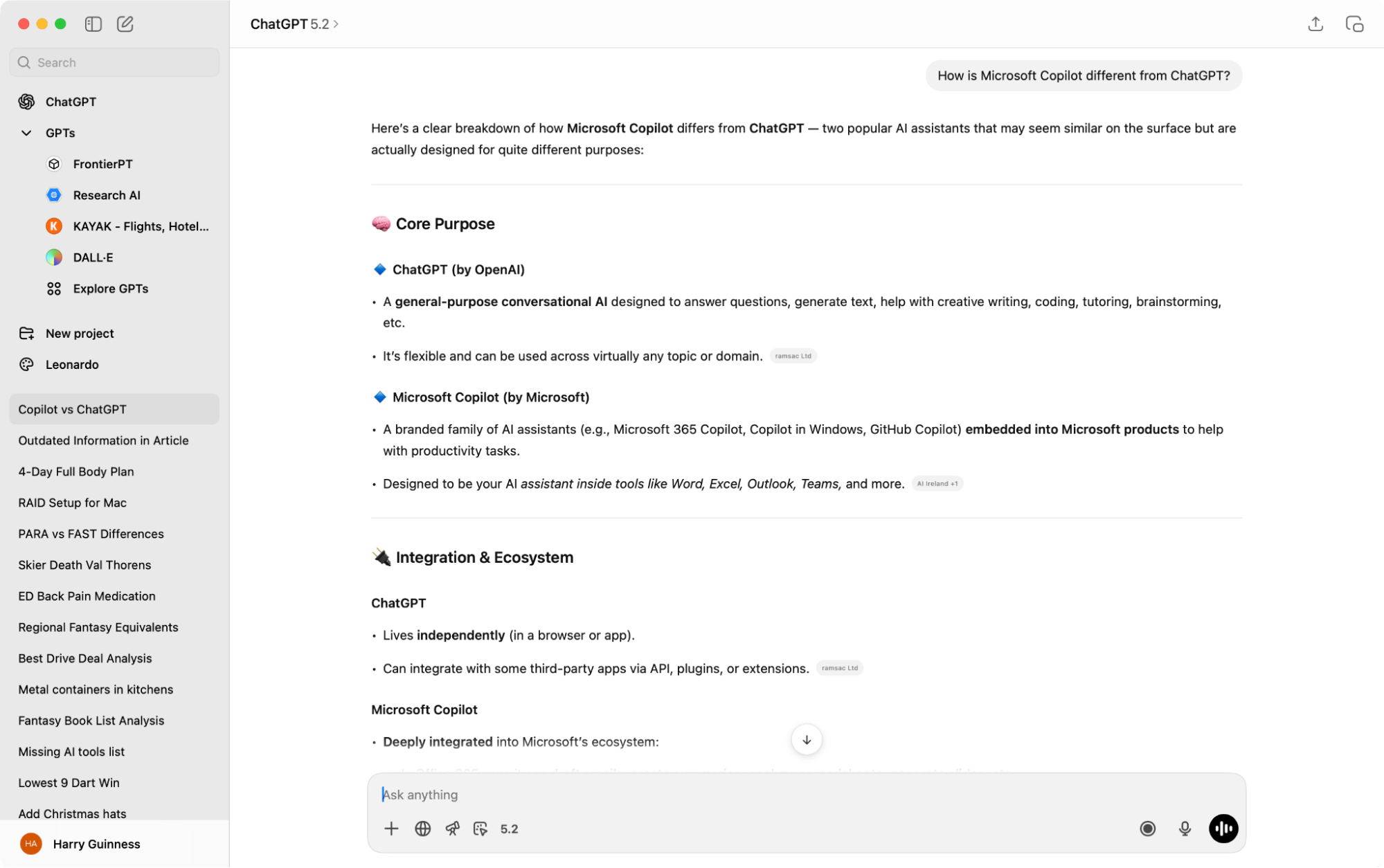Collapse the GPTs section
The height and width of the screenshot is (868, 1384).
[x=25, y=133]
